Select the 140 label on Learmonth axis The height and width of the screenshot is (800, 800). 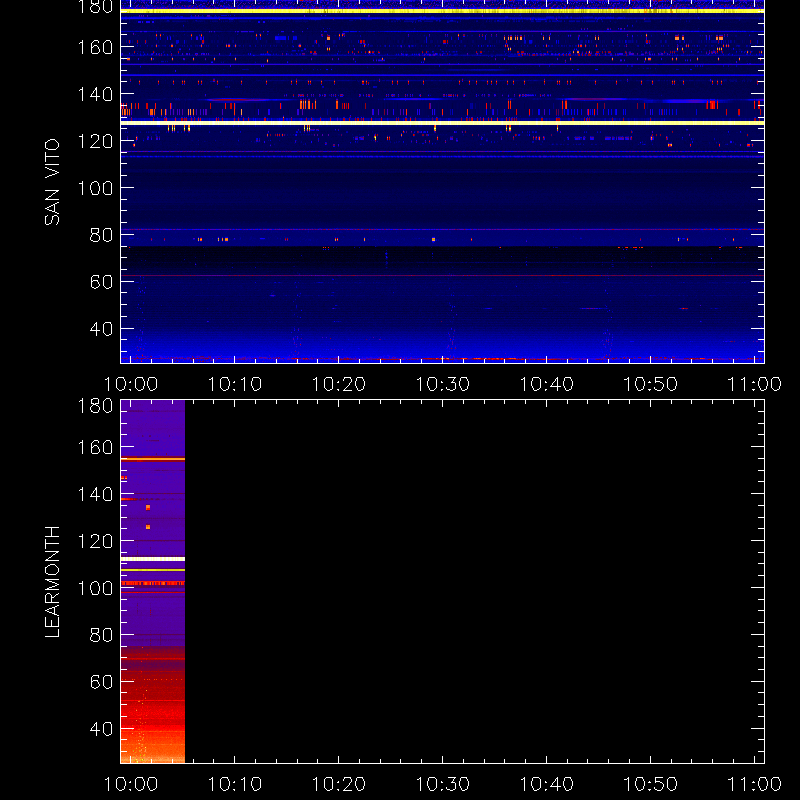click(x=95, y=494)
